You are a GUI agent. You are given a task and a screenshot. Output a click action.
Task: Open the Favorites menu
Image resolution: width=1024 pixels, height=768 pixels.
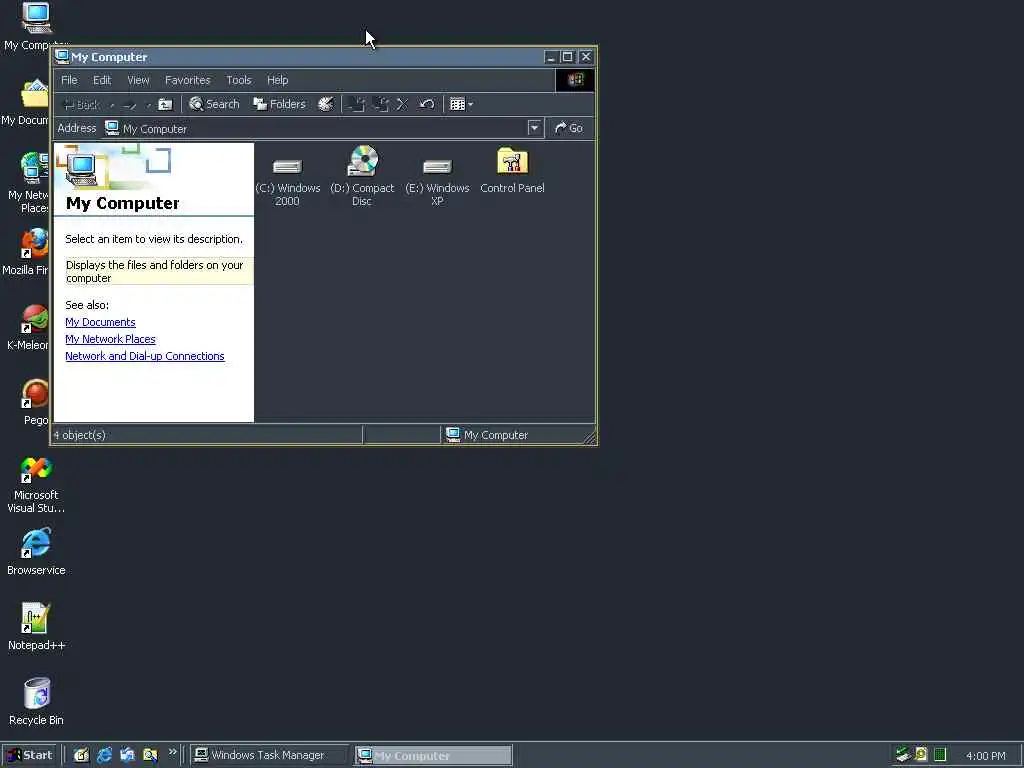pos(187,80)
